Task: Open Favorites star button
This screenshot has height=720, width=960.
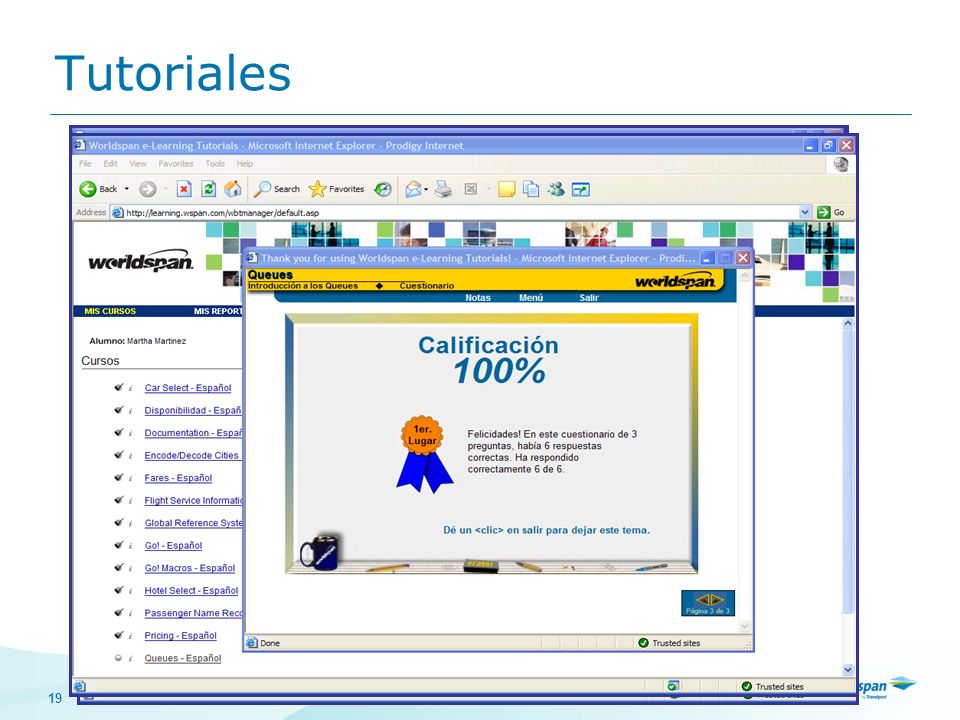Action: coord(337,189)
